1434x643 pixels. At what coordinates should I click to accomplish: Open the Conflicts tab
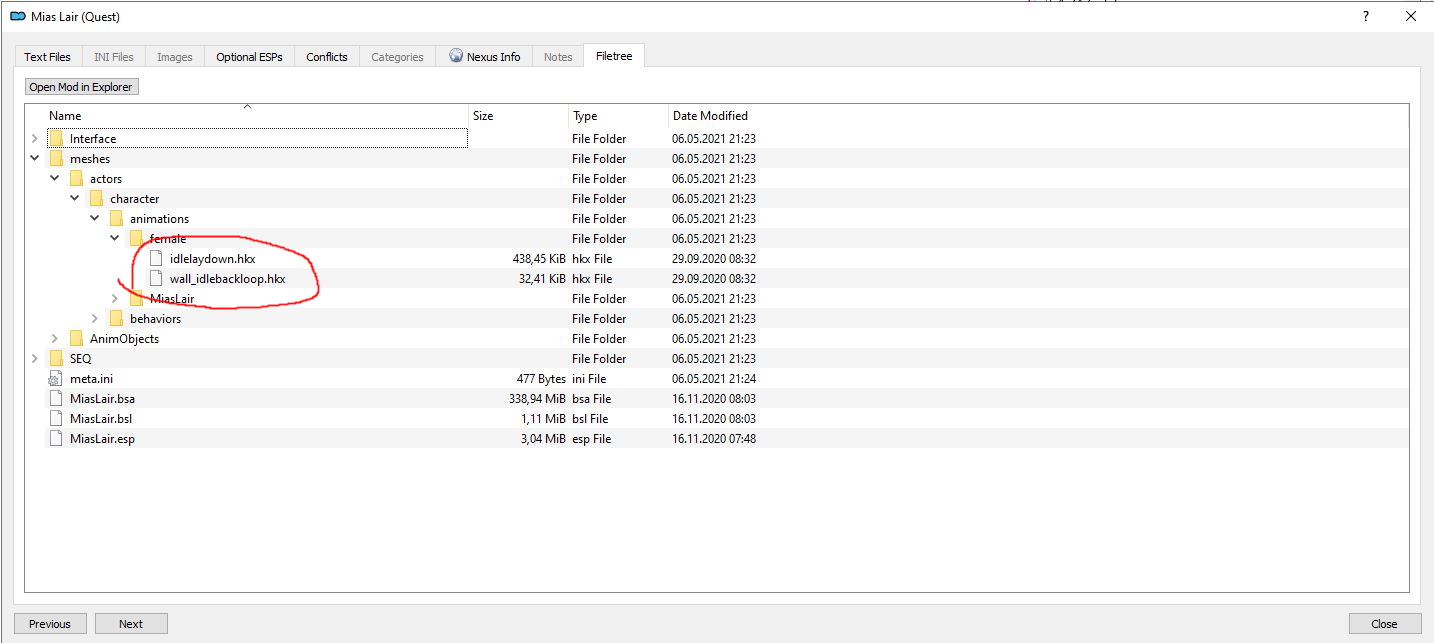tap(327, 57)
